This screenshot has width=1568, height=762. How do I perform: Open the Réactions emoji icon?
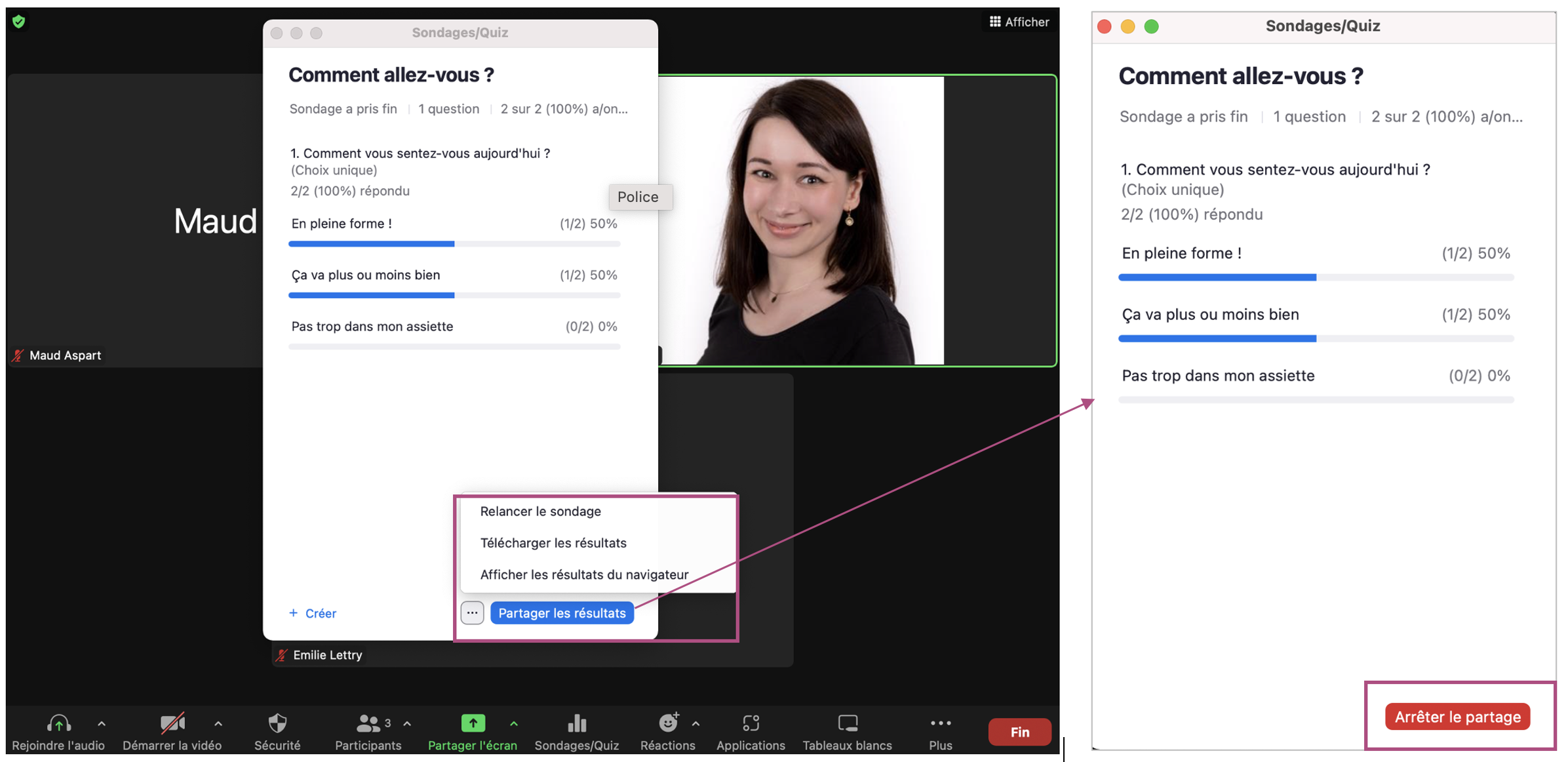(x=667, y=723)
